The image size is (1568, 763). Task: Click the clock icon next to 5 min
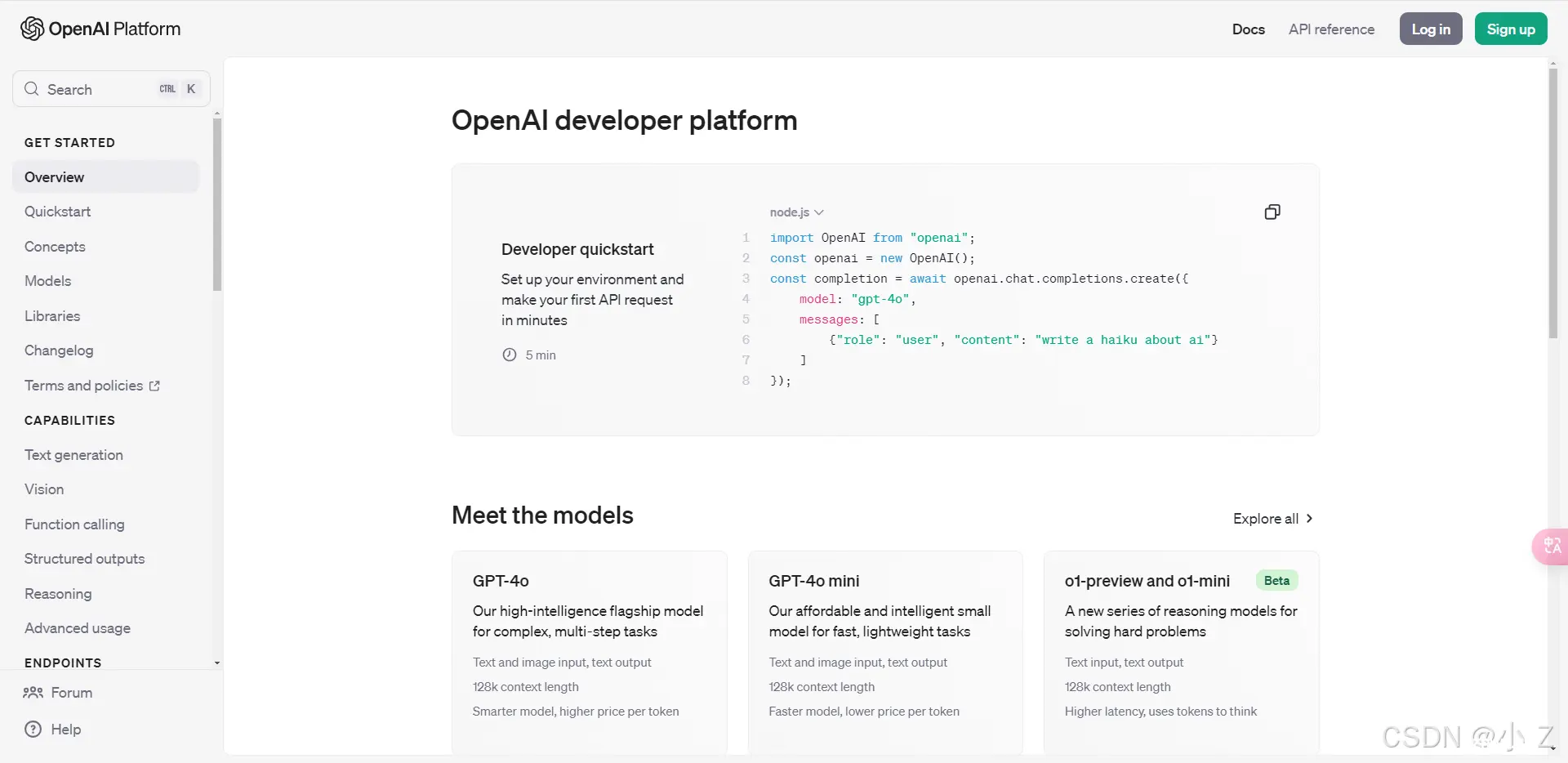(510, 355)
